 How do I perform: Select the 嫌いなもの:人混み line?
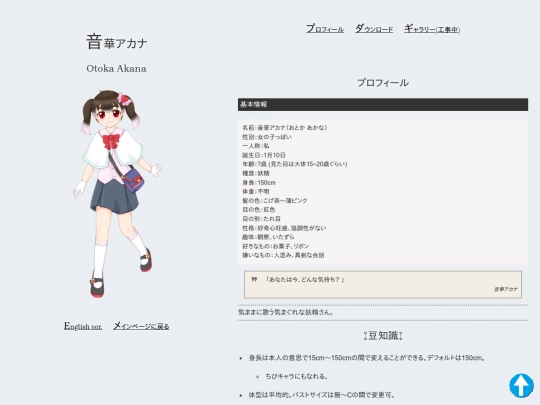tap(283, 255)
